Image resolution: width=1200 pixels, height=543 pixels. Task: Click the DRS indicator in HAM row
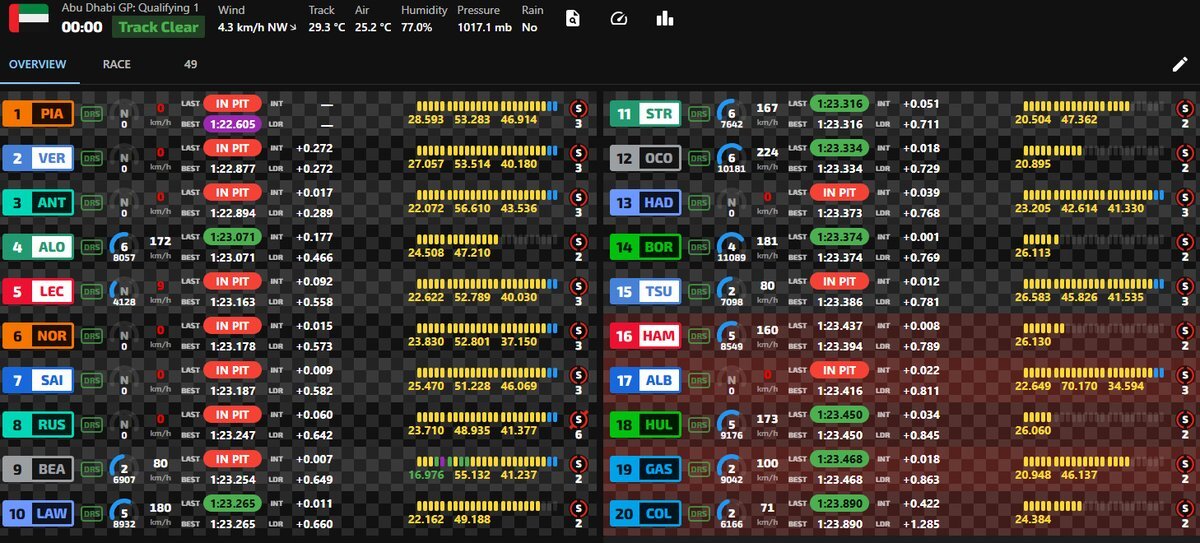(699, 337)
